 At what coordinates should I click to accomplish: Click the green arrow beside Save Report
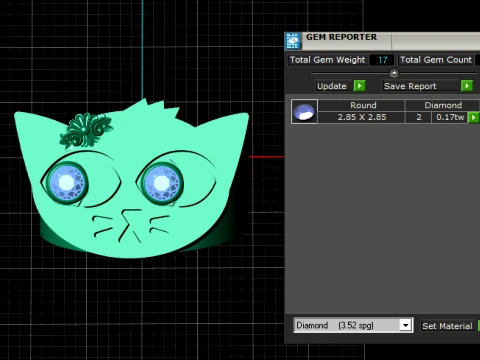(x=467, y=86)
